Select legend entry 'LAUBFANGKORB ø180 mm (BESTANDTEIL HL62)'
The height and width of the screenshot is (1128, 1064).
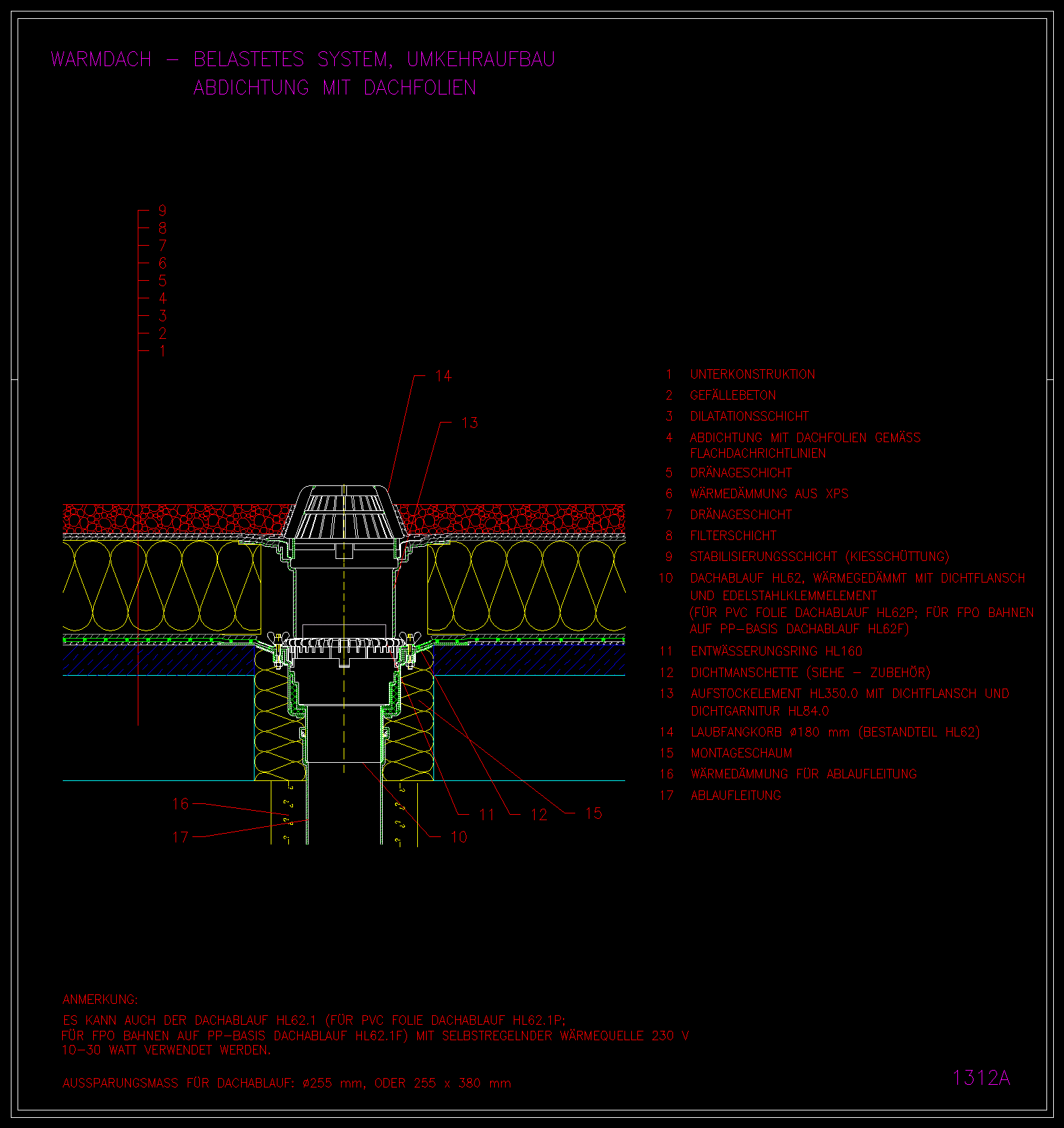(x=835, y=732)
